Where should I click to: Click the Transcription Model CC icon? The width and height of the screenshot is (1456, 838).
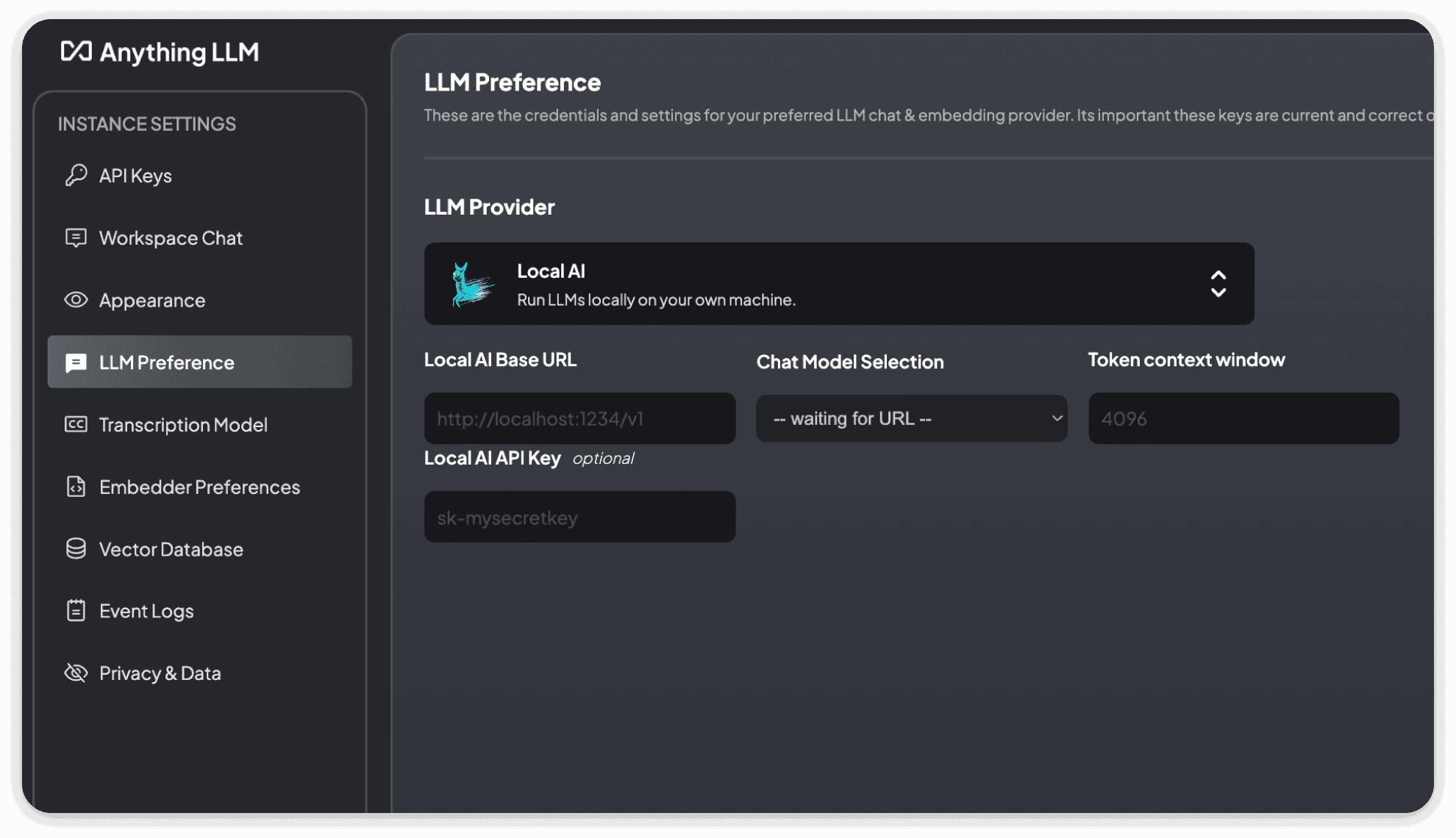[x=76, y=424]
